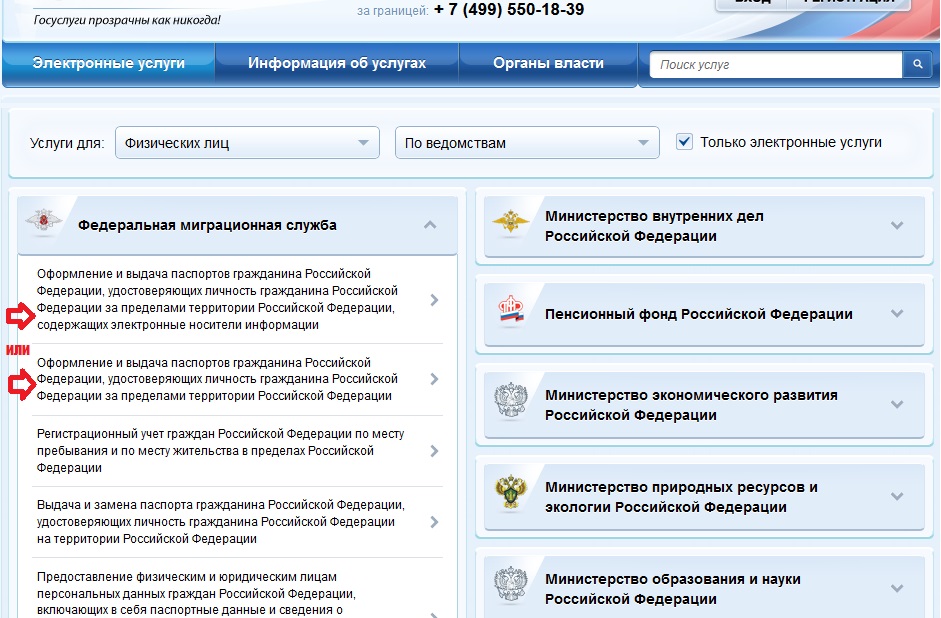Viewport: 941px width, 618px height.
Task: Uncheck Только электронные услуги checkbox
Action: tap(684, 142)
